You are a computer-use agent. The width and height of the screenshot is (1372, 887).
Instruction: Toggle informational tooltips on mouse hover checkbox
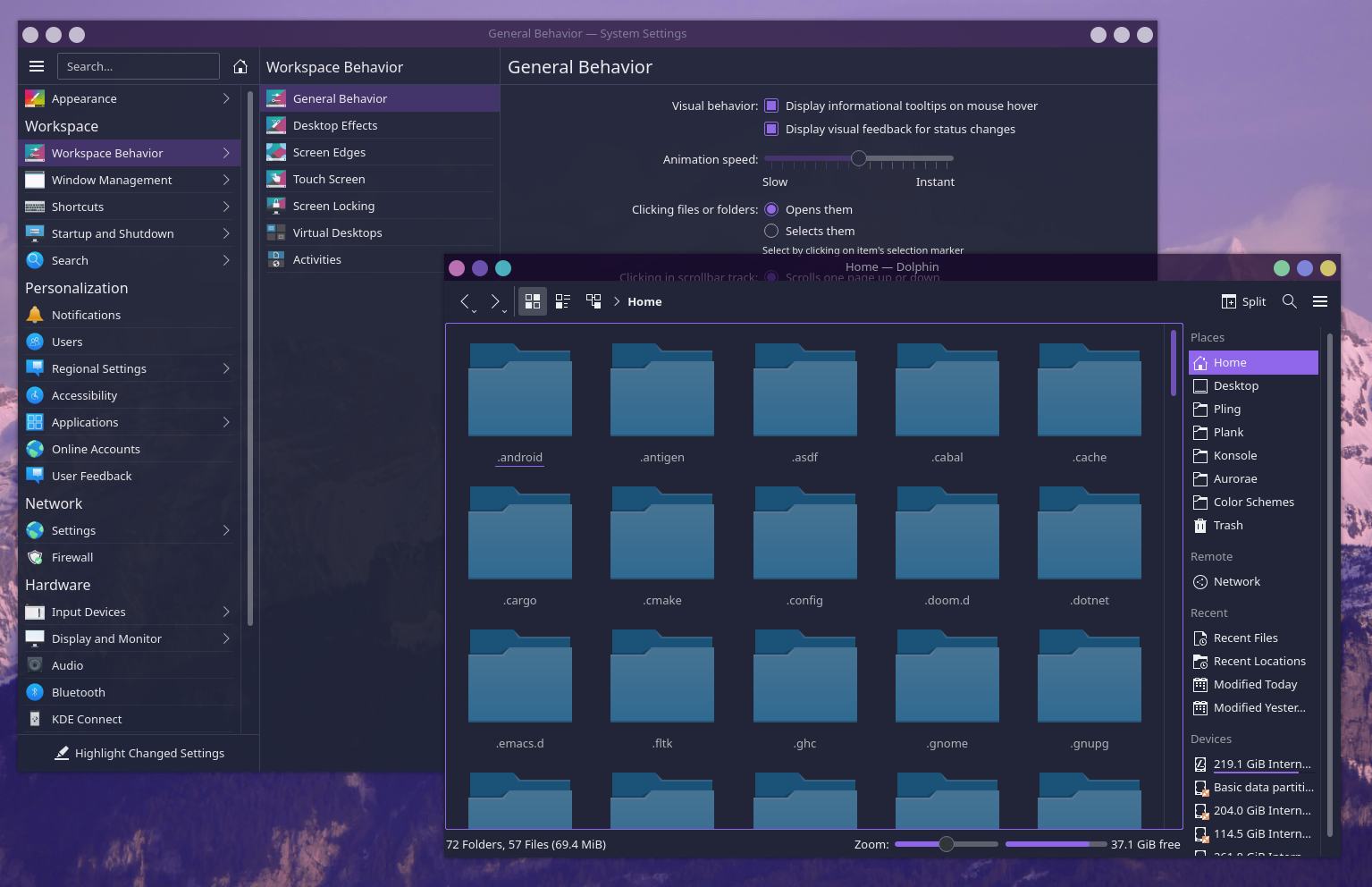(x=771, y=106)
